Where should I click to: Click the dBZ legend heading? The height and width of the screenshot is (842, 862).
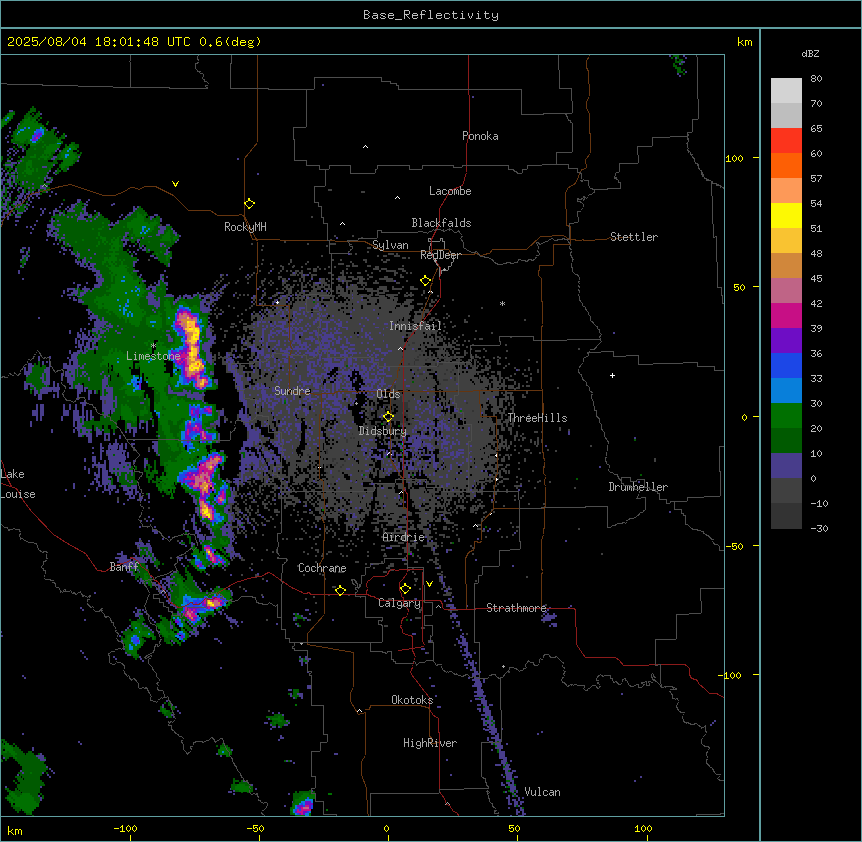(x=810, y=54)
